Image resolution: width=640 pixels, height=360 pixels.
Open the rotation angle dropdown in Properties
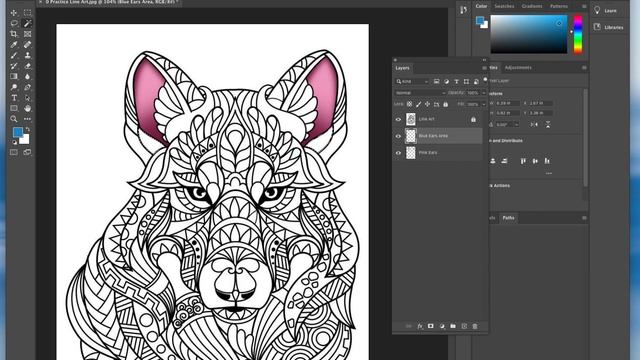(516, 124)
